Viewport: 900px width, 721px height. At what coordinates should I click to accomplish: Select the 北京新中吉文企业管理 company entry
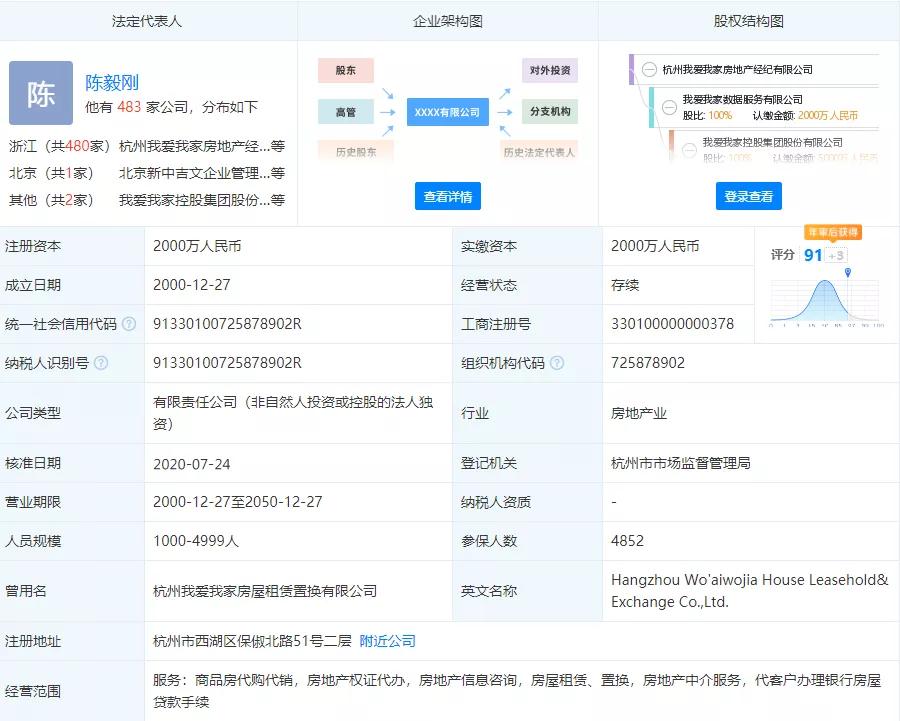tap(192, 173)
